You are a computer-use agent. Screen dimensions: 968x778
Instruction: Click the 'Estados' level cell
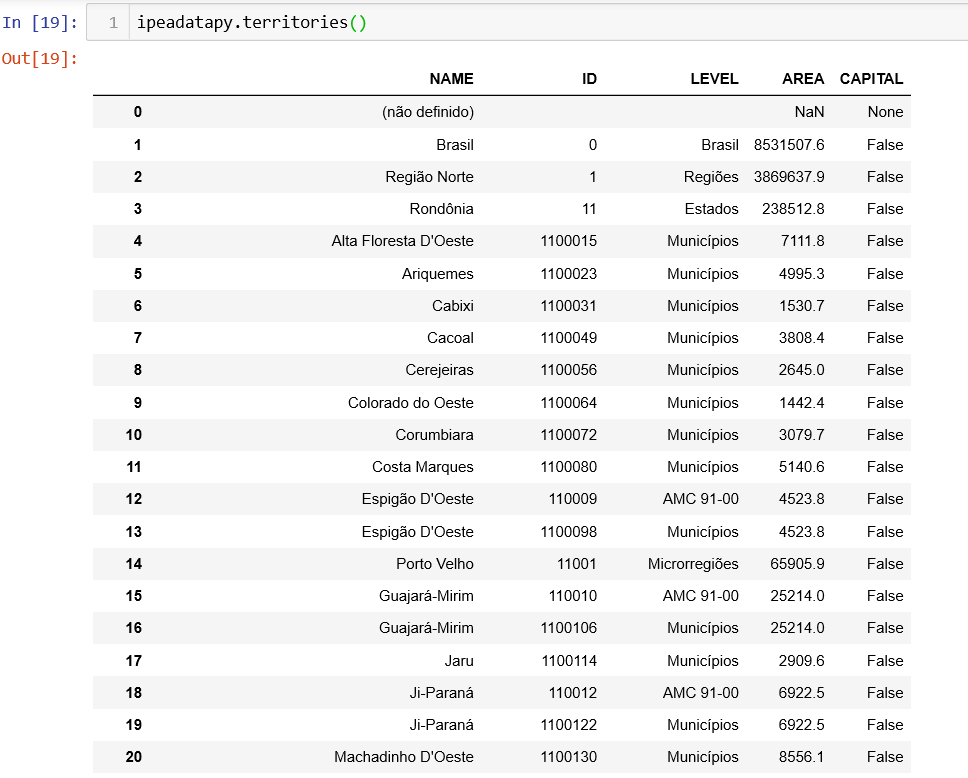pos(711,209)
